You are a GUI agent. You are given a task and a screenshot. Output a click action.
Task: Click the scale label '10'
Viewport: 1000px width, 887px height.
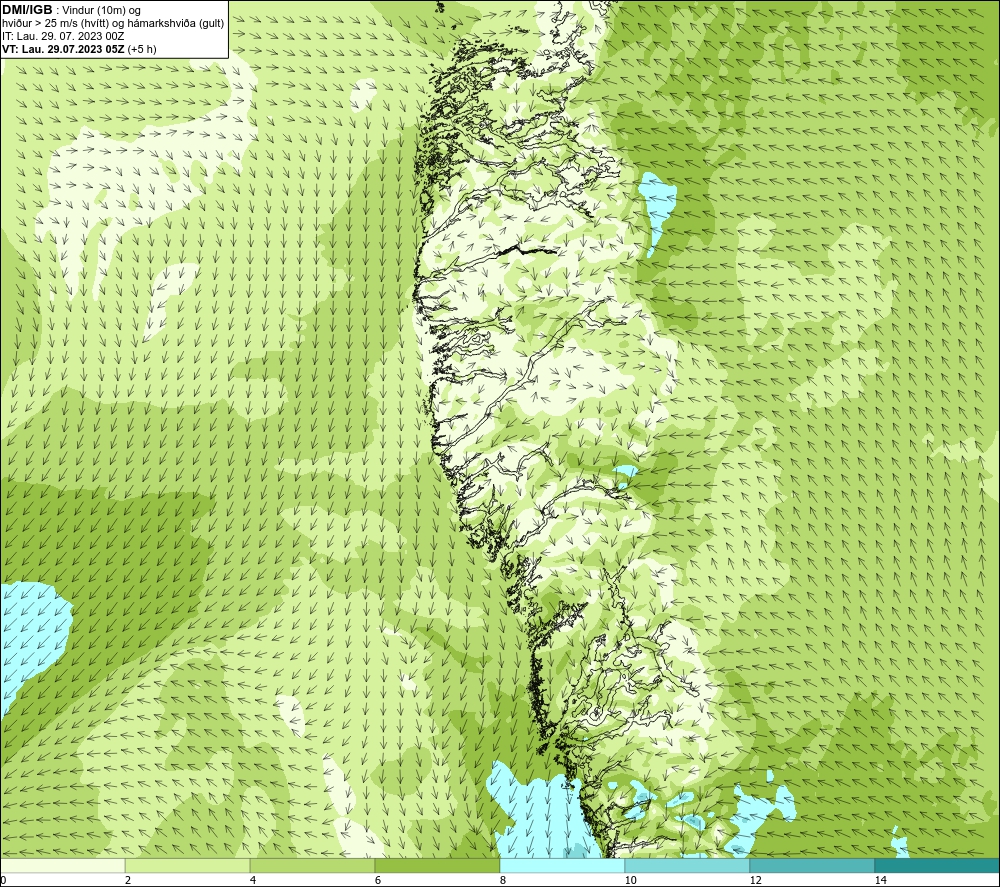point(630,880)
